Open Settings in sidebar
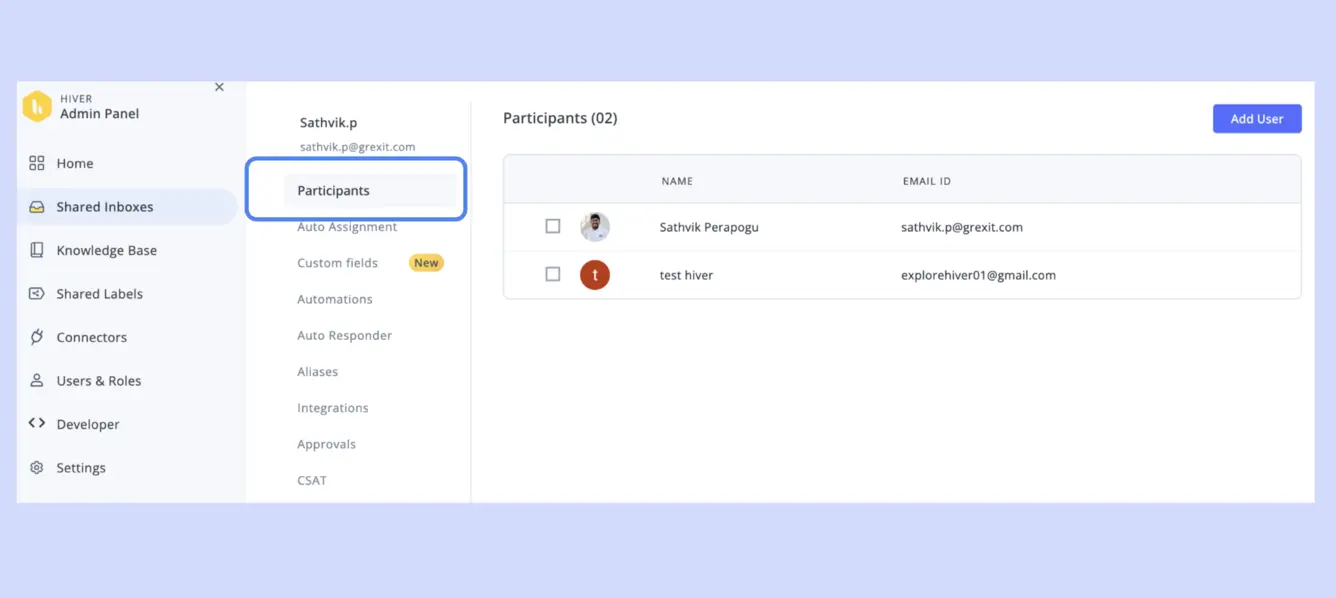The height and width of the screenshot is (598, 1336). click(x=81, y=468)
